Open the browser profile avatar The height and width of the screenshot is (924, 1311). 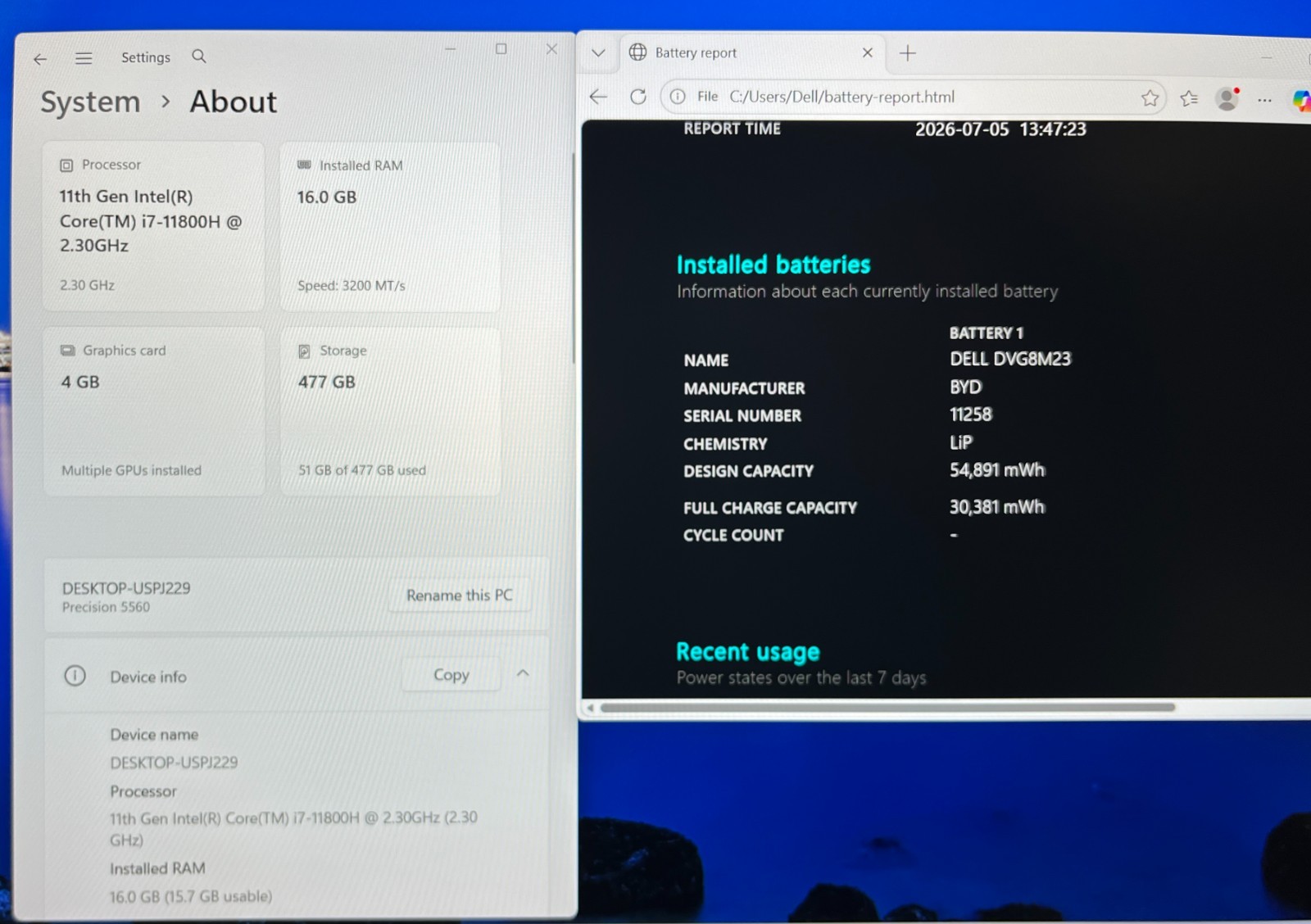pyautogui.click(x=1227, y=99)
